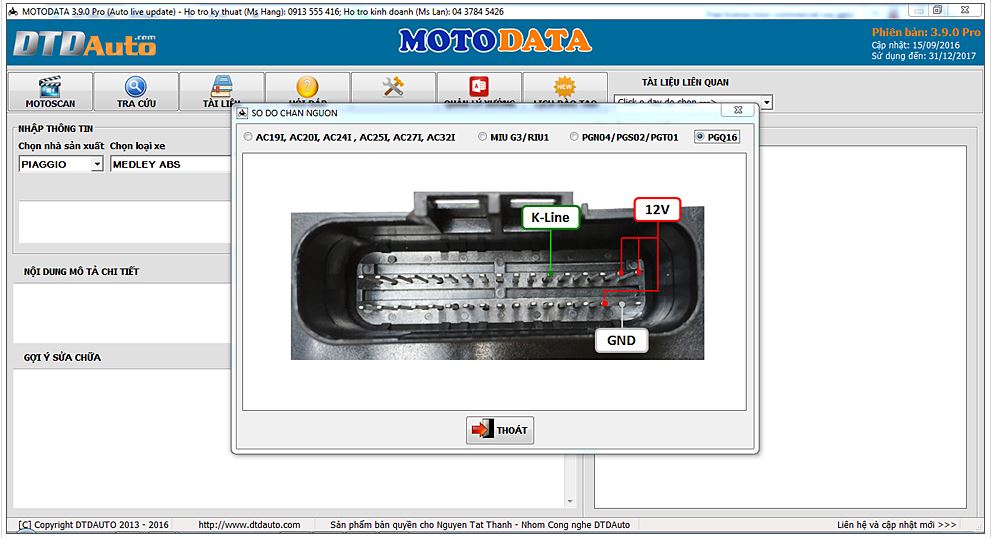Click the MOTODATA app icon in title bar

[x=13, y=11]
